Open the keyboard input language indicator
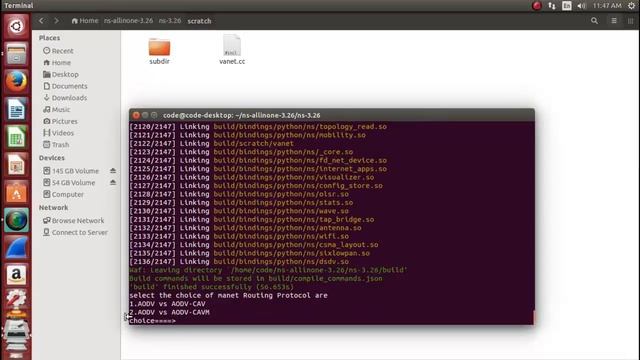Screen dimensions: 640x360 click(x=567, y=6)
